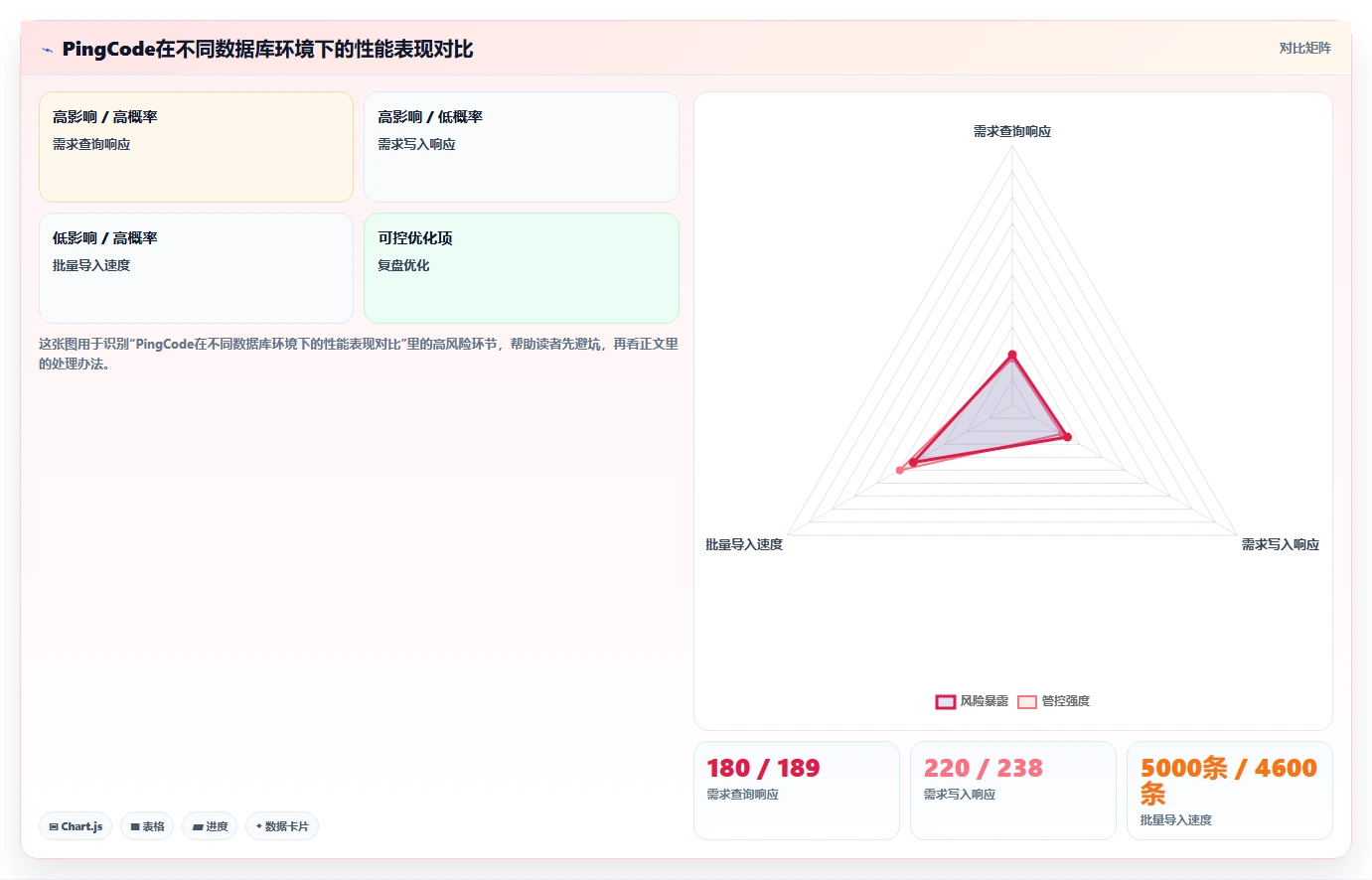Click the 批量导入速度 radar axis label
Screen dimensions: 1372x880
point(744,544)
